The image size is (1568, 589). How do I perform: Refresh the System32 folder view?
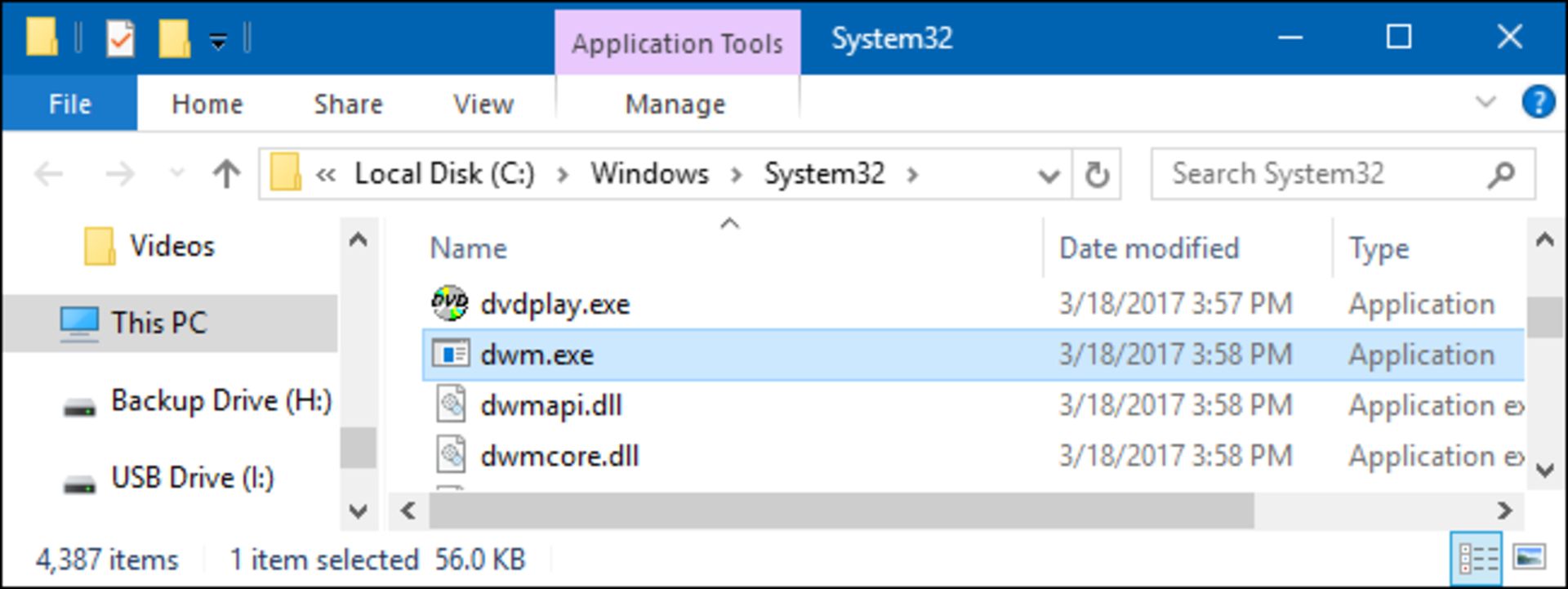(1097, 174)
